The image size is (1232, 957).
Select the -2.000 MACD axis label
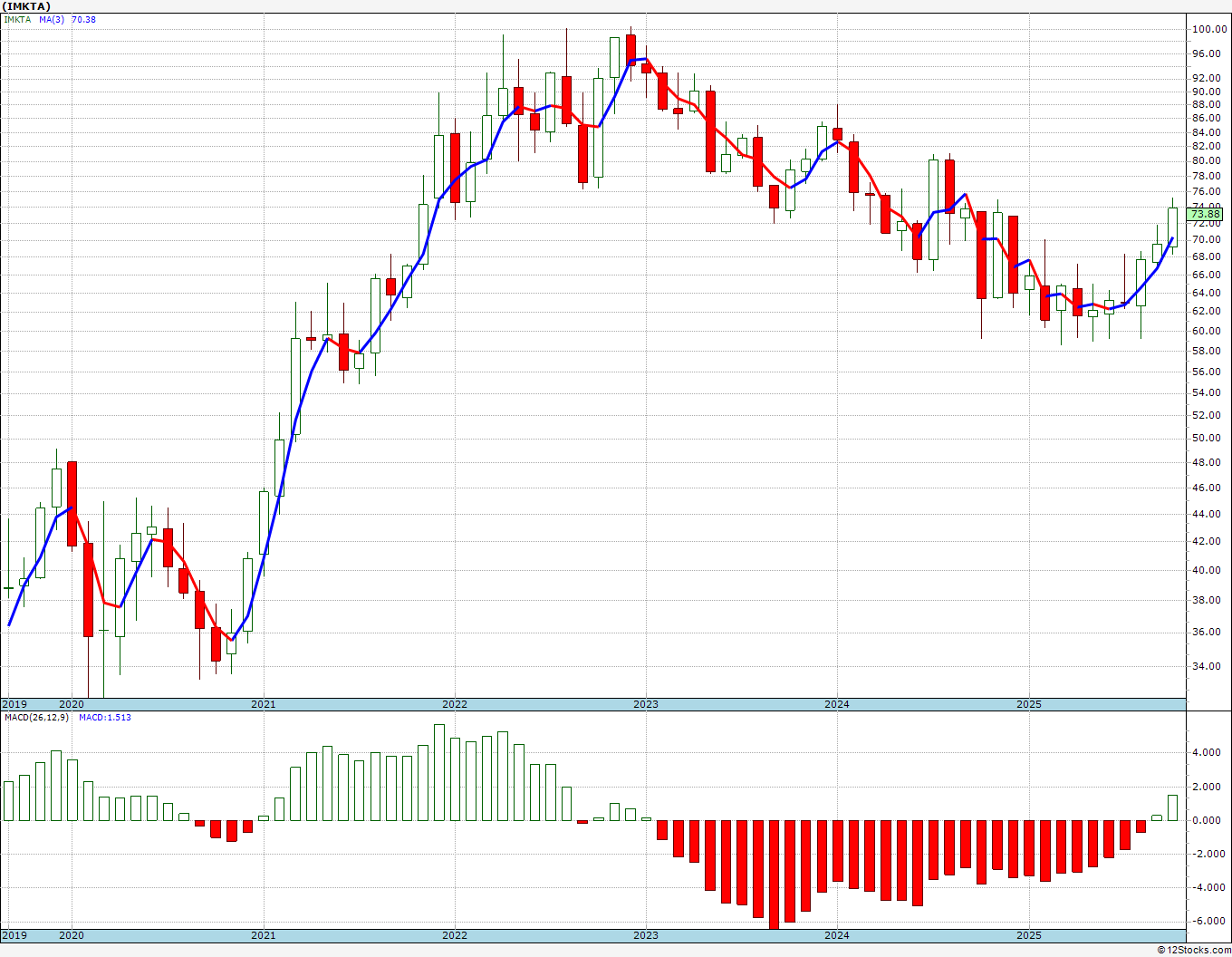pos(1208,854)
